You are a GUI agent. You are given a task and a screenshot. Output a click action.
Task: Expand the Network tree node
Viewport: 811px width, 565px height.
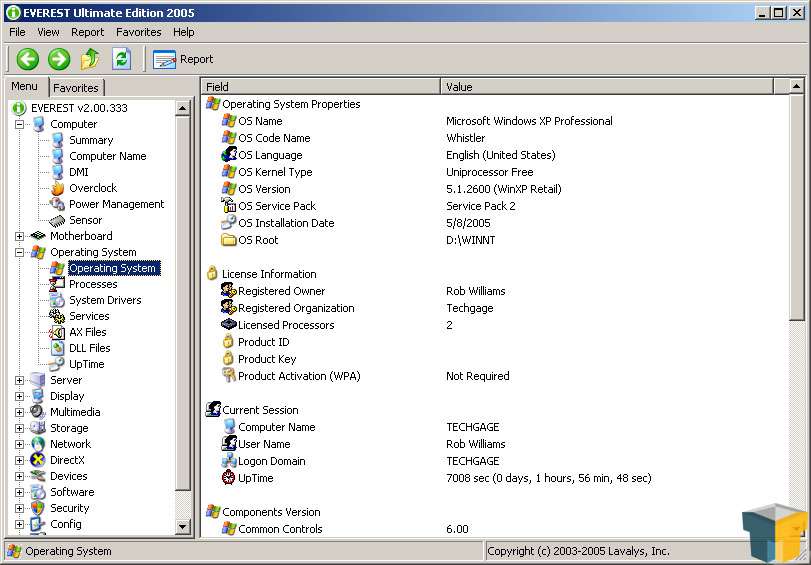point(19,444)
